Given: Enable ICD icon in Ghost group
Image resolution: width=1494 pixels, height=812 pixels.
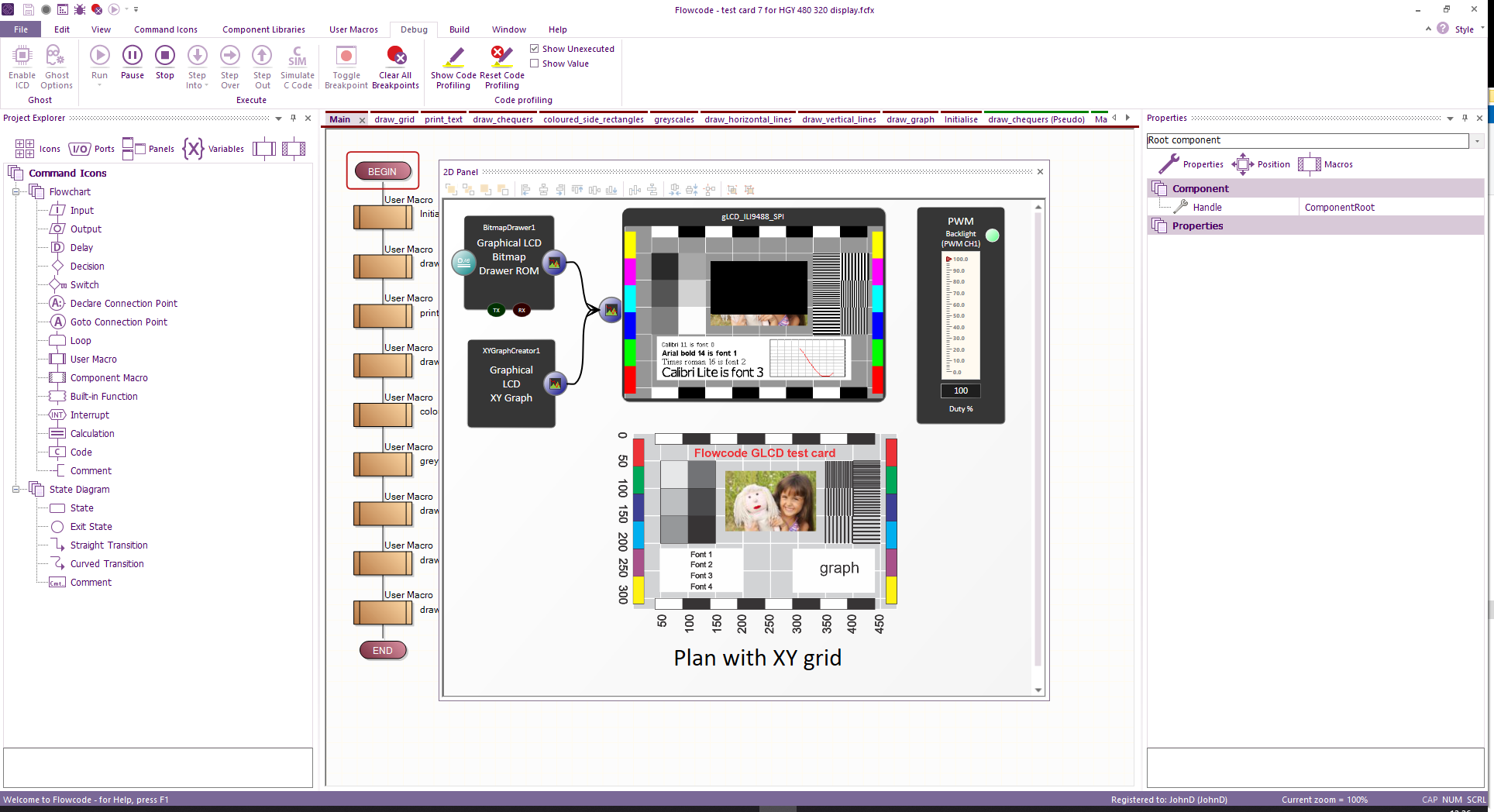Looking at the screenshot, I should pyautogui.click(x=22, y=57).
